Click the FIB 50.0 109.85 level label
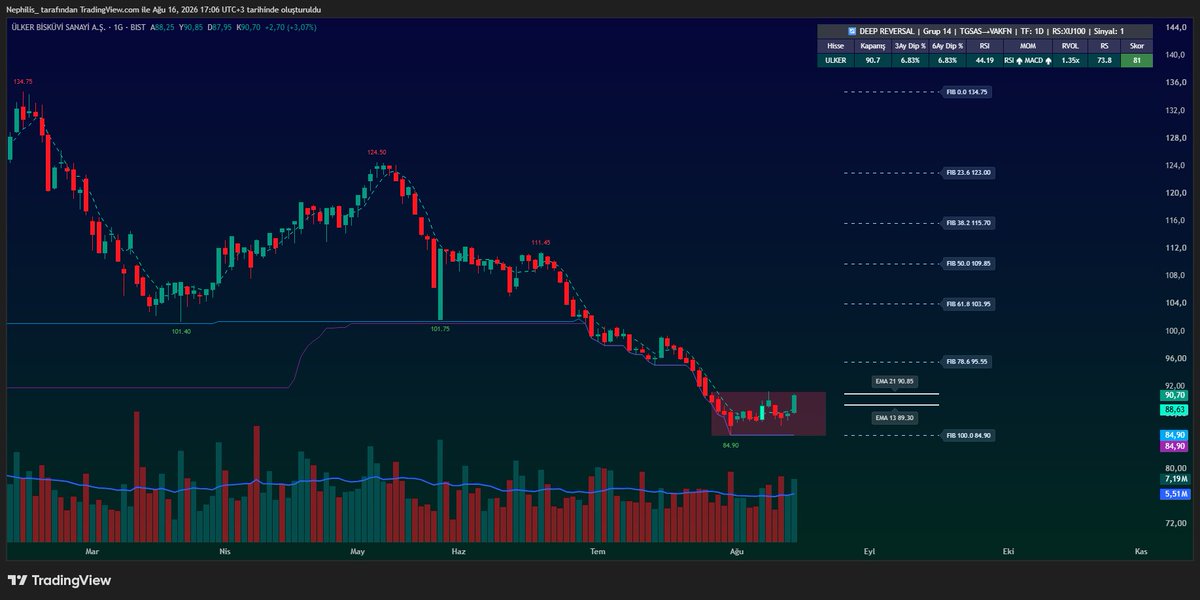This screenshot has height=600, width=1200. coord(969,264)
